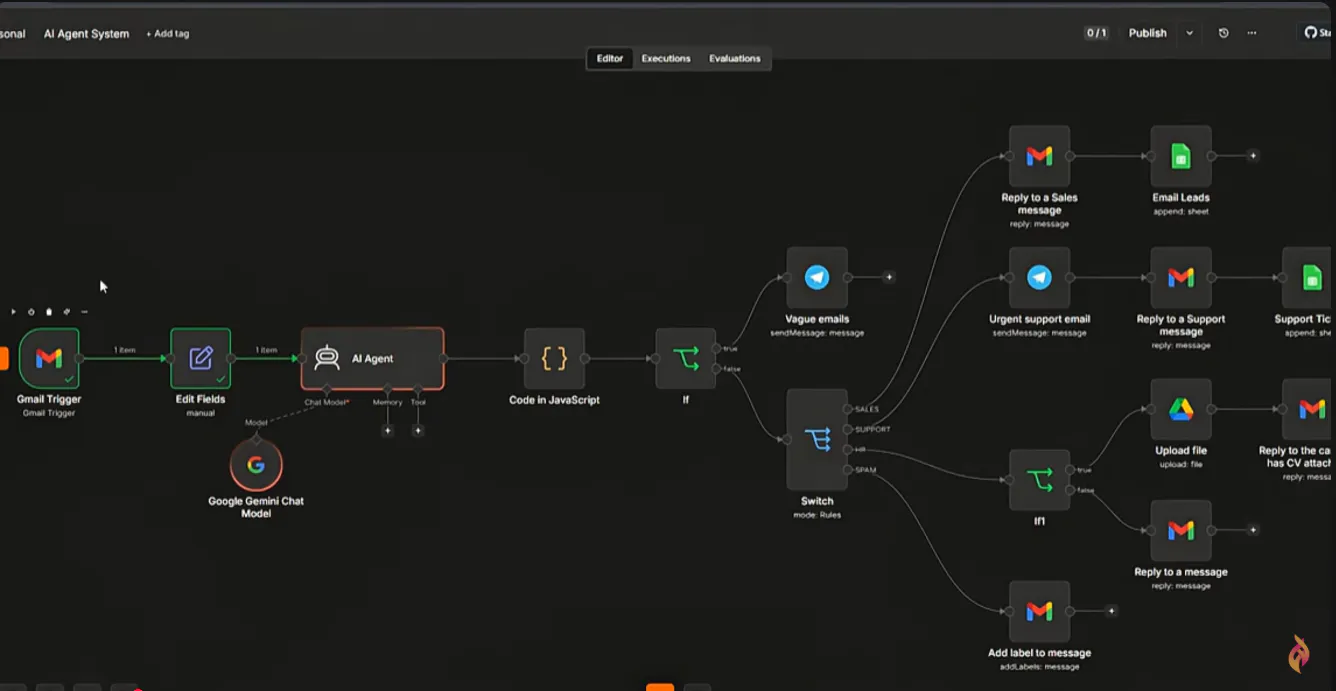Viewport: 1336px width, 691px height.
Task: Open the Upload file Google Drive node
Action: coord(1181,409)
